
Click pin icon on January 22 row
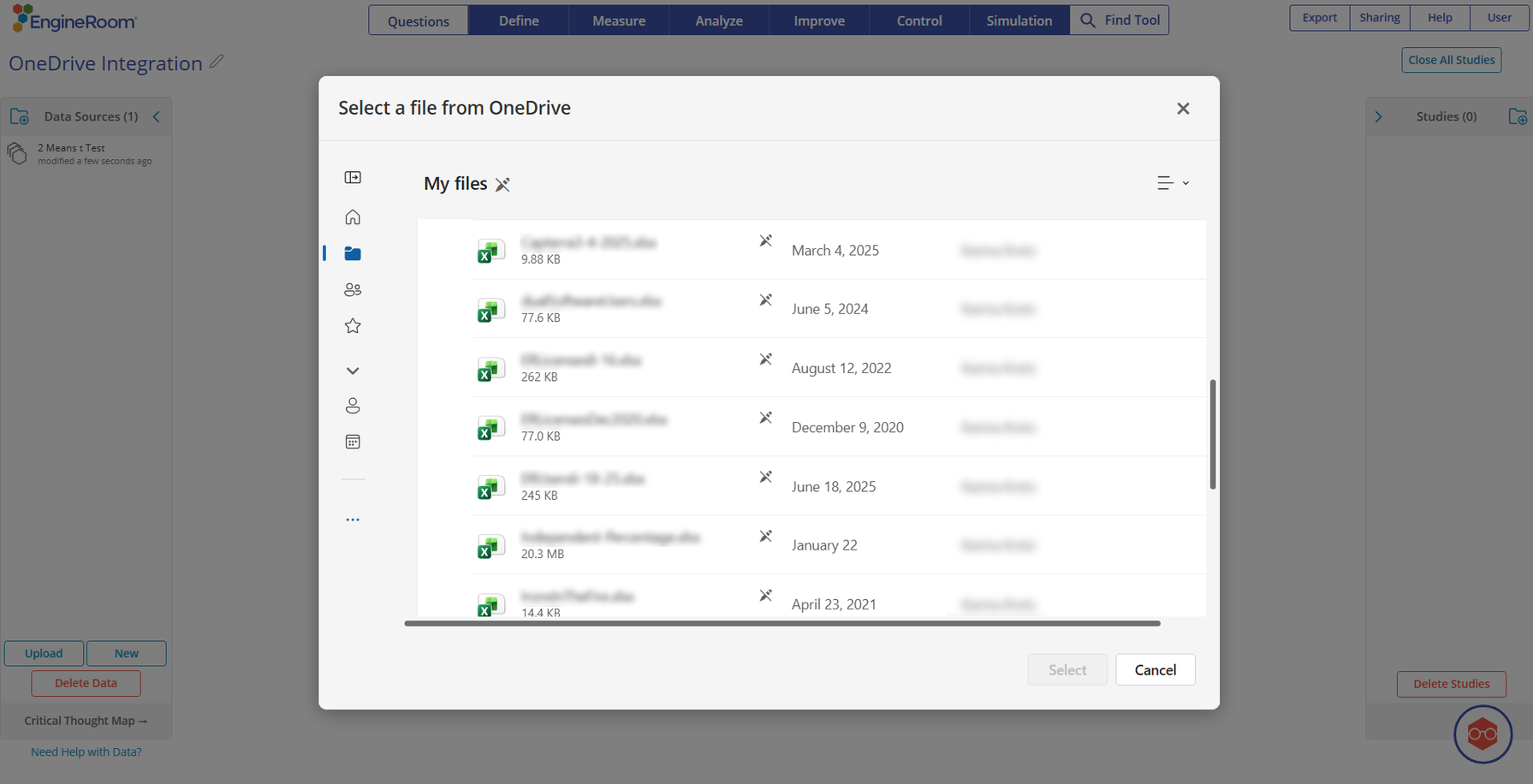[x=765, y=537]
